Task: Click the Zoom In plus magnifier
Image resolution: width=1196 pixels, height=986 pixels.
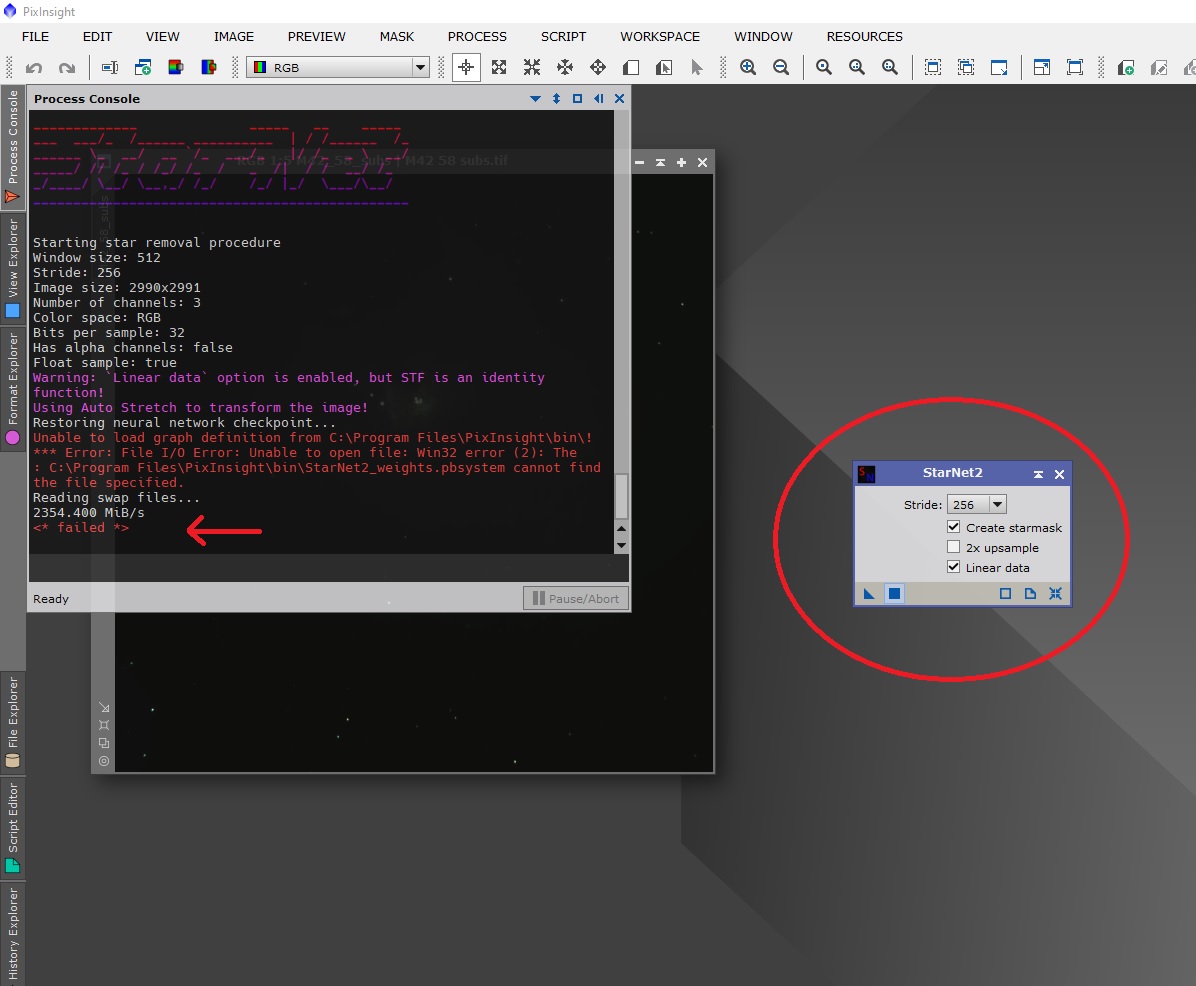Action: [748, 68]
